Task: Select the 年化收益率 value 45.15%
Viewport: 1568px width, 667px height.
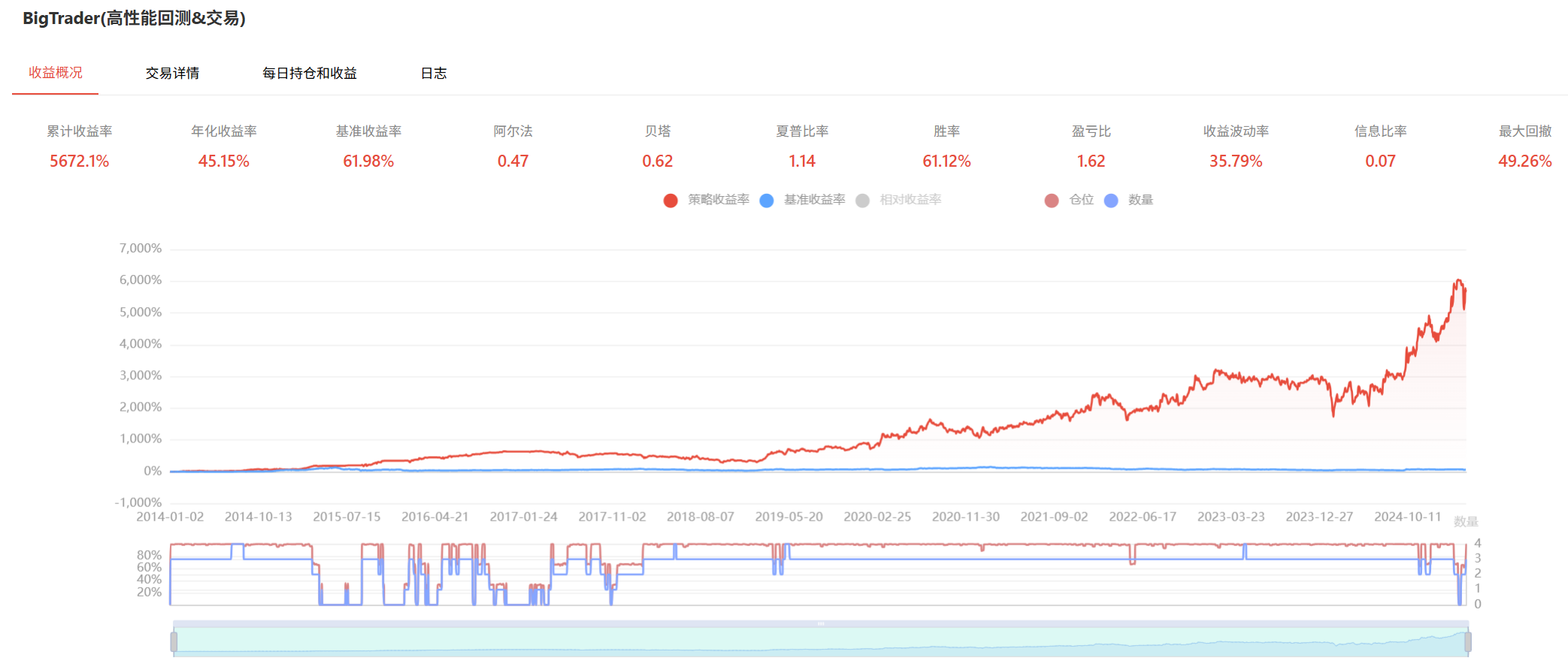Action: tap(223, 161)
